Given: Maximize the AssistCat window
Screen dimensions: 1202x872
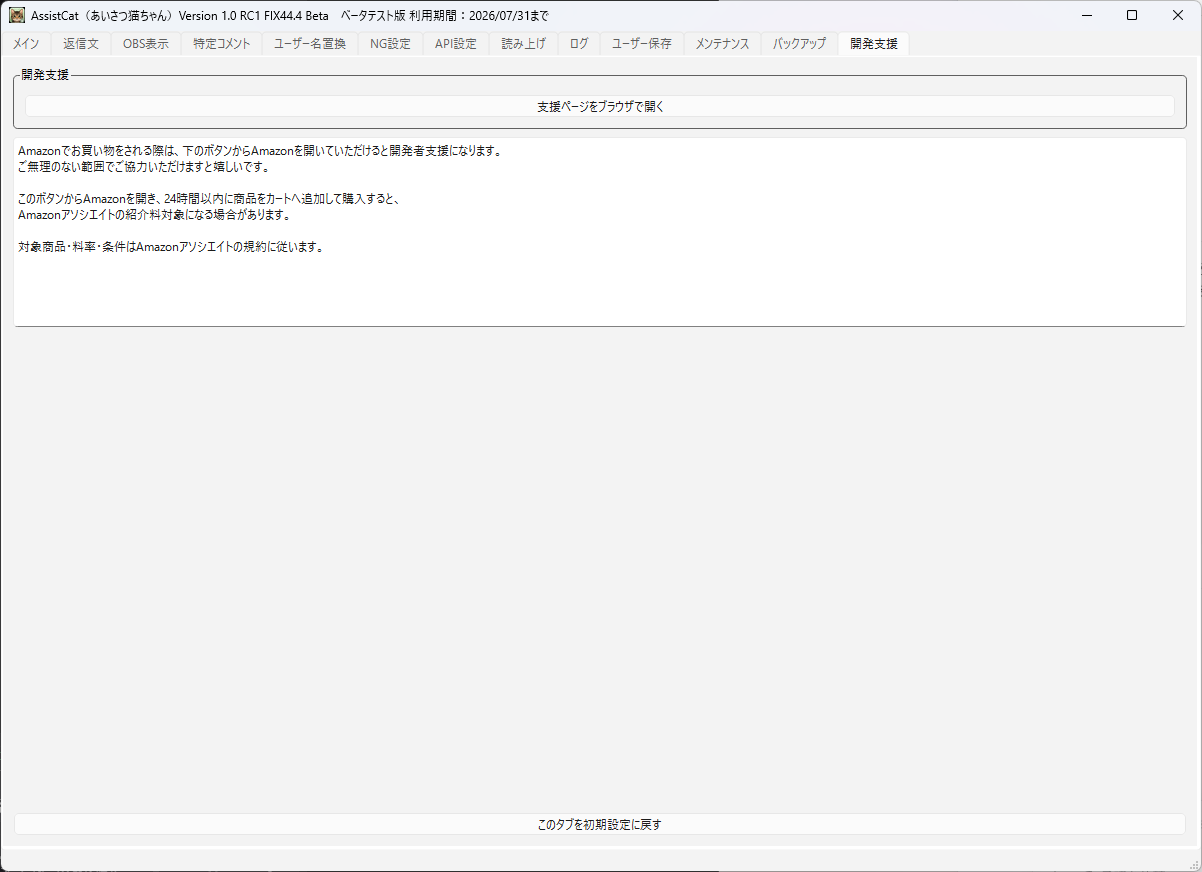Looking at the screenshot, I should point(1132,15).
